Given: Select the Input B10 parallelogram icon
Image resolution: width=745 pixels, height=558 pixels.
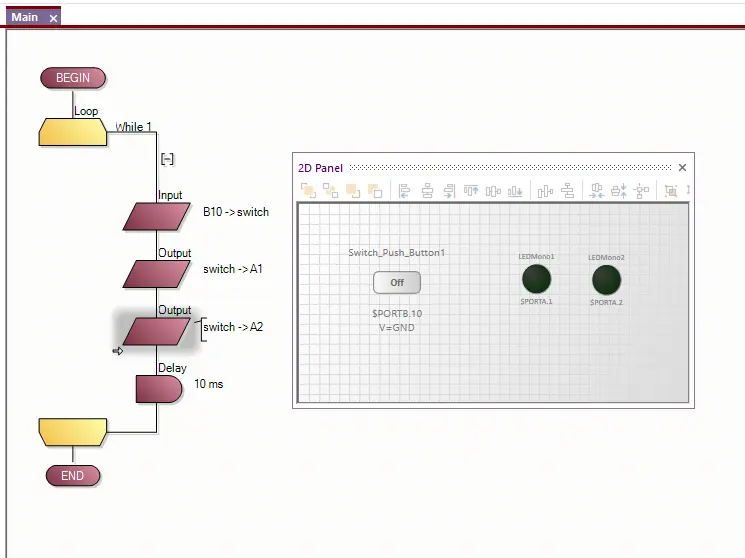Looking at the screenshot, I should [157, 216].
